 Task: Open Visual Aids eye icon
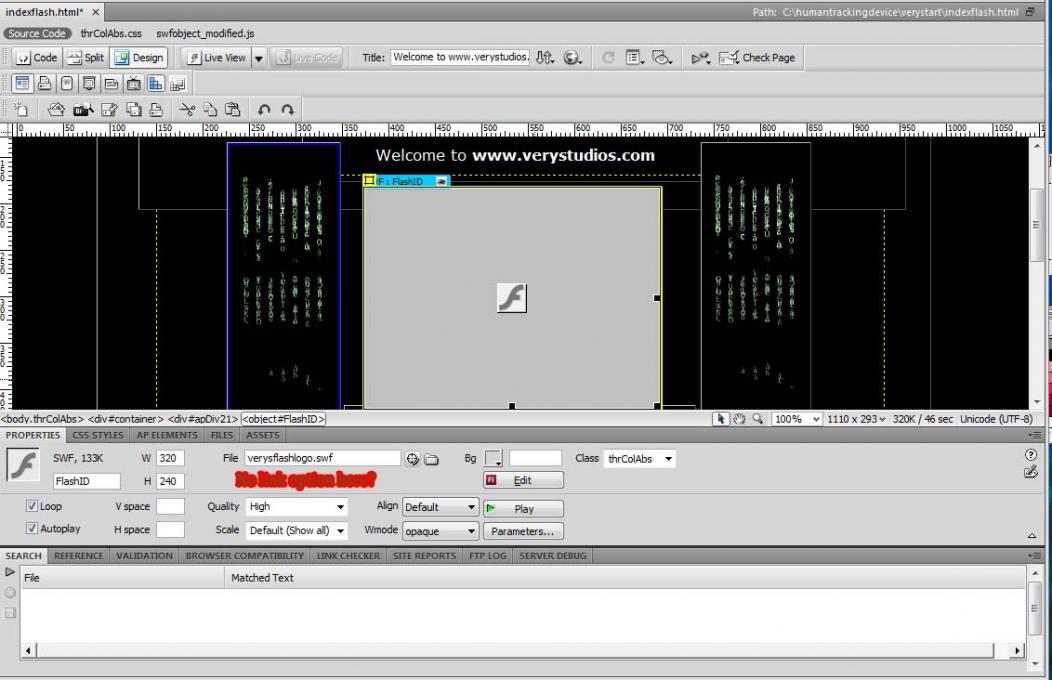662,58
